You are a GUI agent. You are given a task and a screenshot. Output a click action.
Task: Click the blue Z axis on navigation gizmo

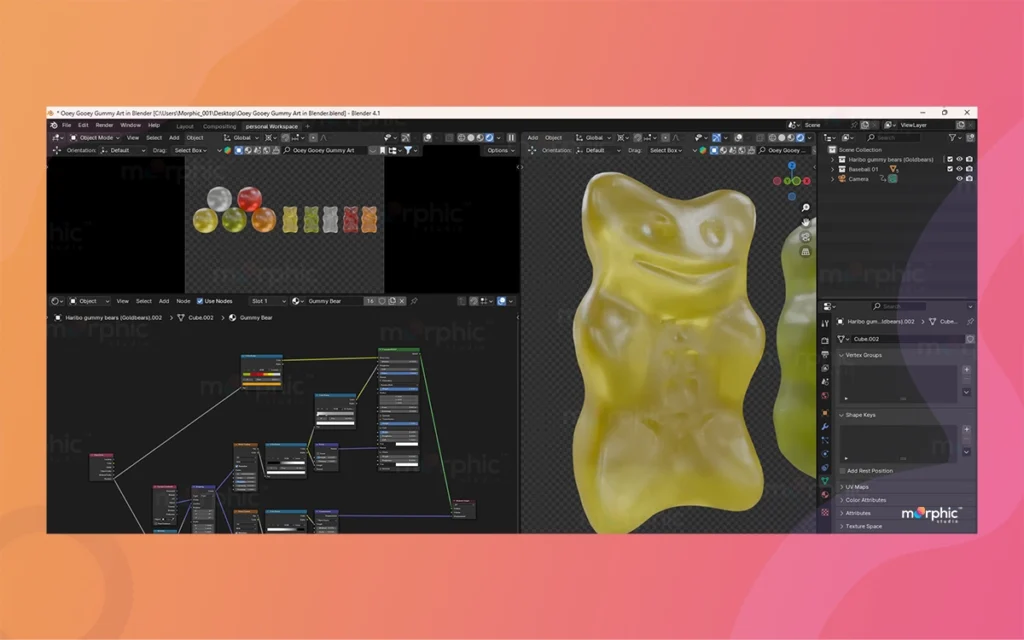pos(792,166)
